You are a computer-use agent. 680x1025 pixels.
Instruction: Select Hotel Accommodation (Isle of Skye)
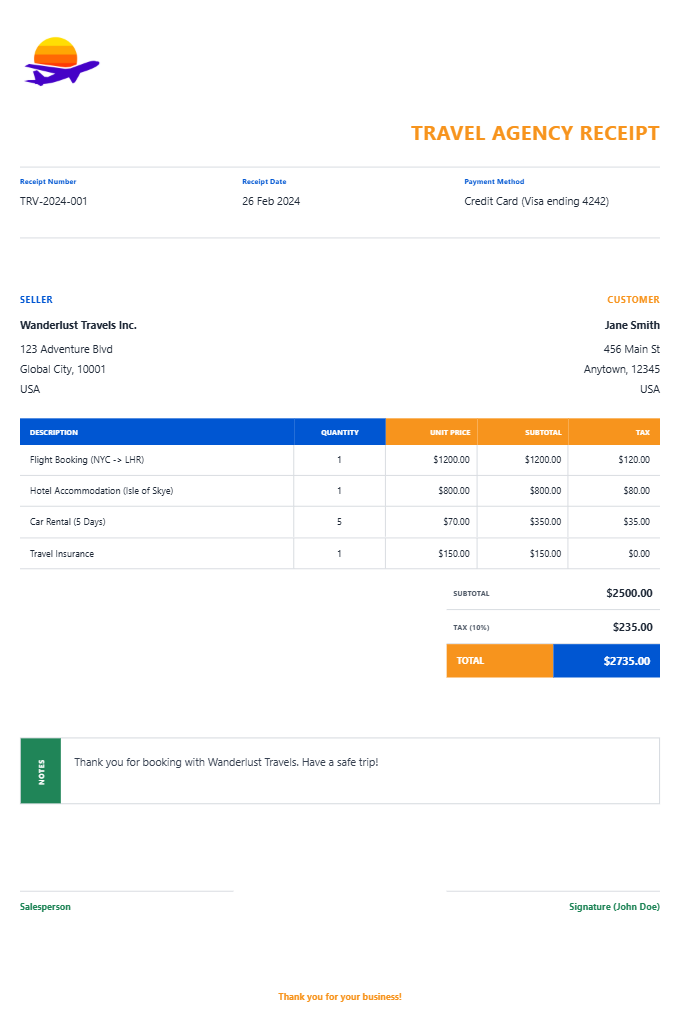(101, 491)
